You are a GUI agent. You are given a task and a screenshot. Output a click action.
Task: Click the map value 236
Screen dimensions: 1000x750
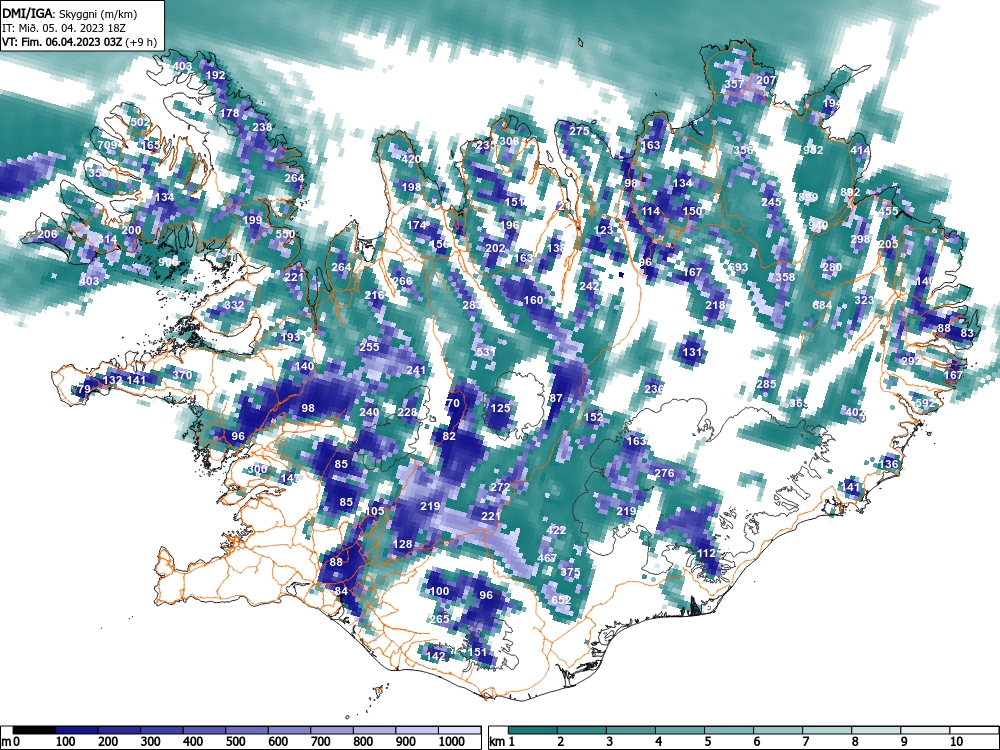point(654,389)
